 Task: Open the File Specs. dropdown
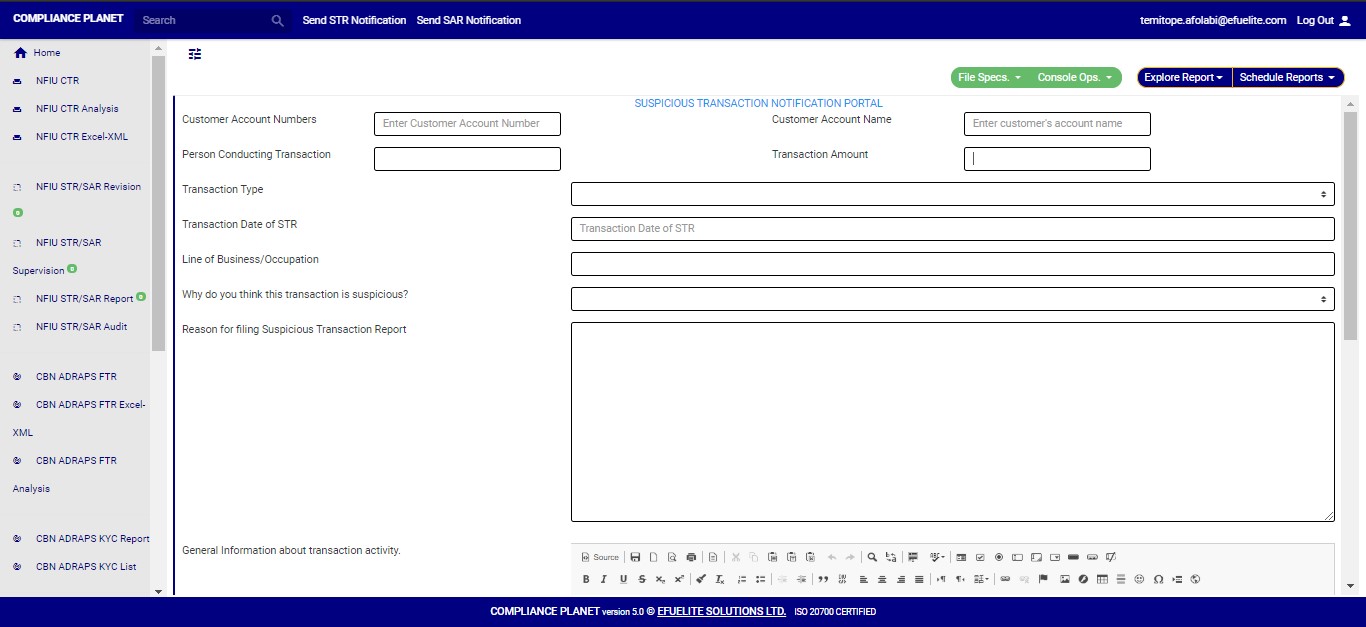click(989, 77)
